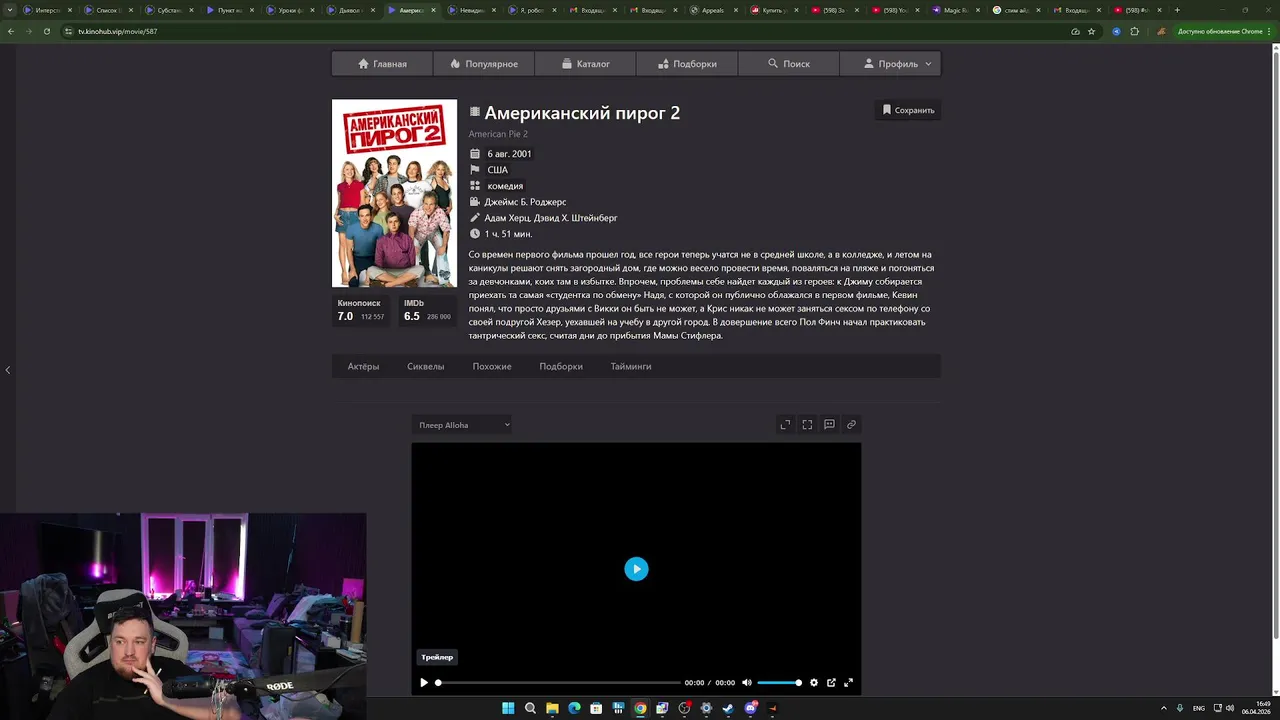Open Chrome extensions puzzle icon
This screenshot has width=1280, height=720.
tap(1134, 31)
